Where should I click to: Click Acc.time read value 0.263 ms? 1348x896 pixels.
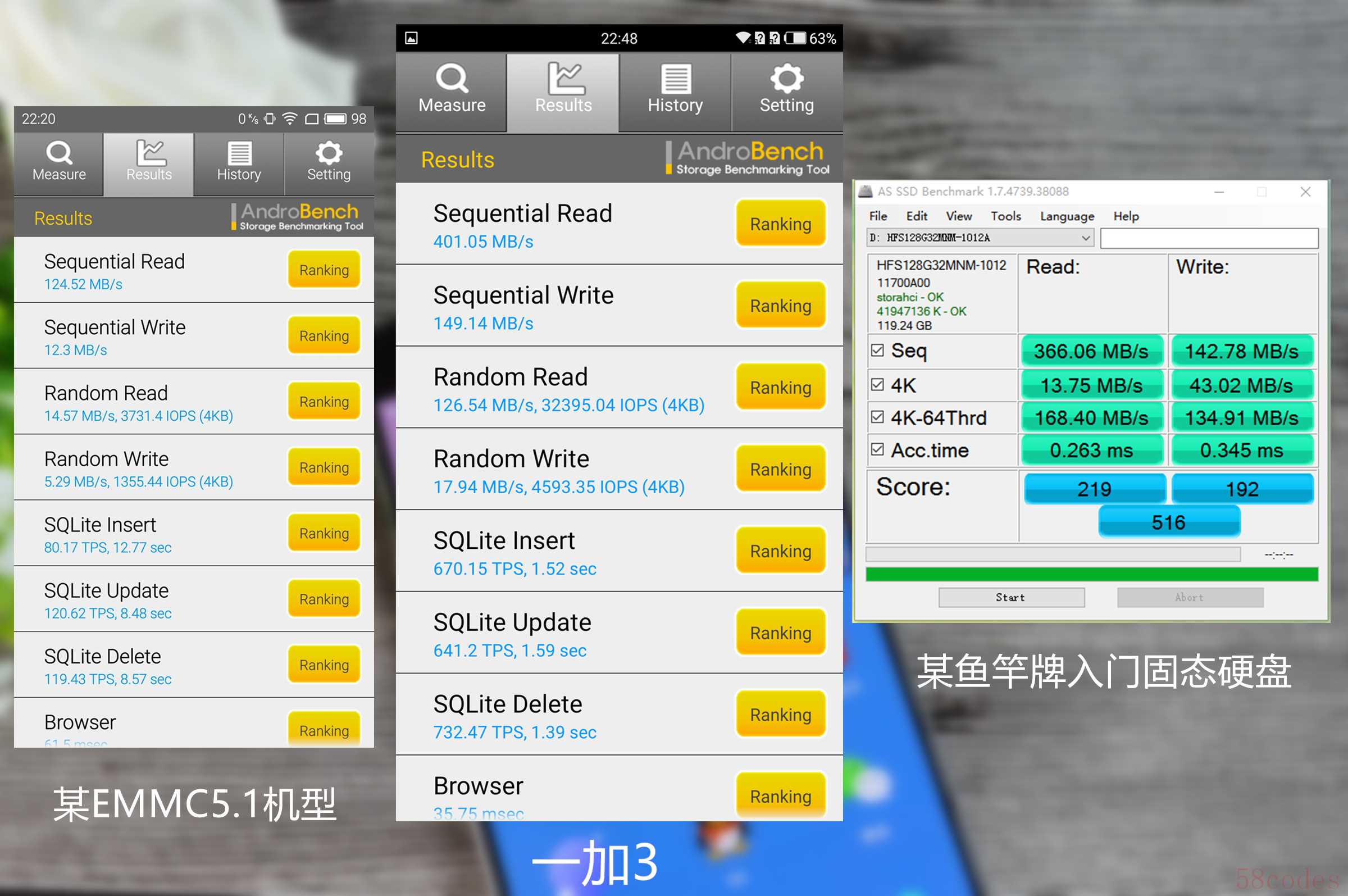tap(1091, 450)
